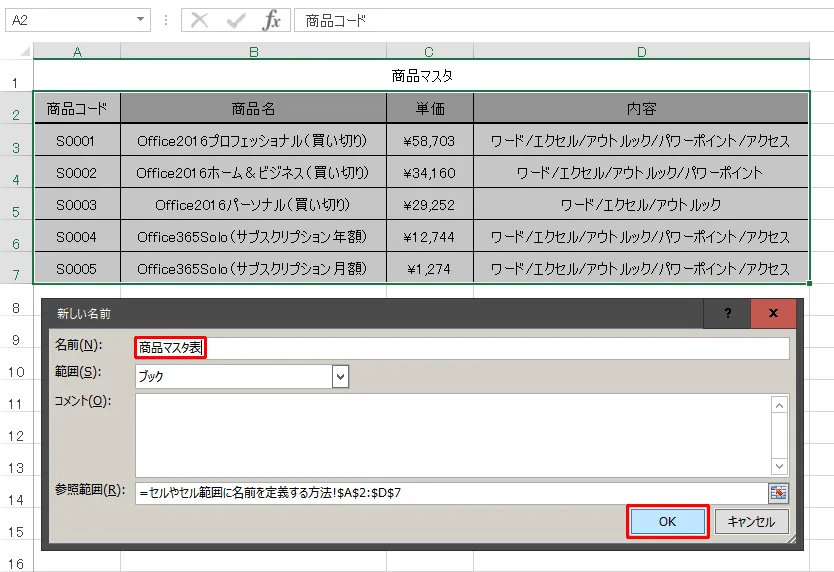Click price cell ¥34,160
Image resolution: width=834 pixels, height=572 pixels.
(x=430, y=172)
